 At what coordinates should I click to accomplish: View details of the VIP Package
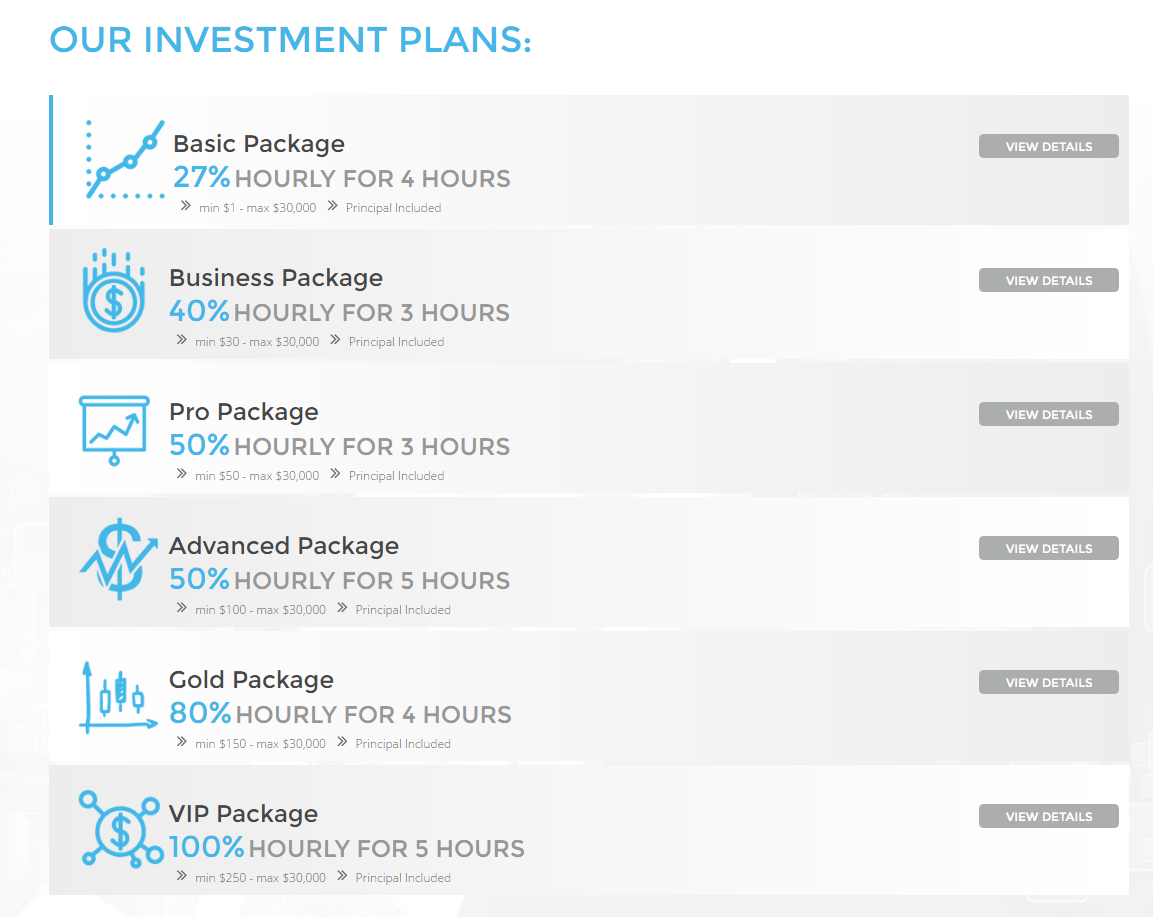[x=1048, y=817]
